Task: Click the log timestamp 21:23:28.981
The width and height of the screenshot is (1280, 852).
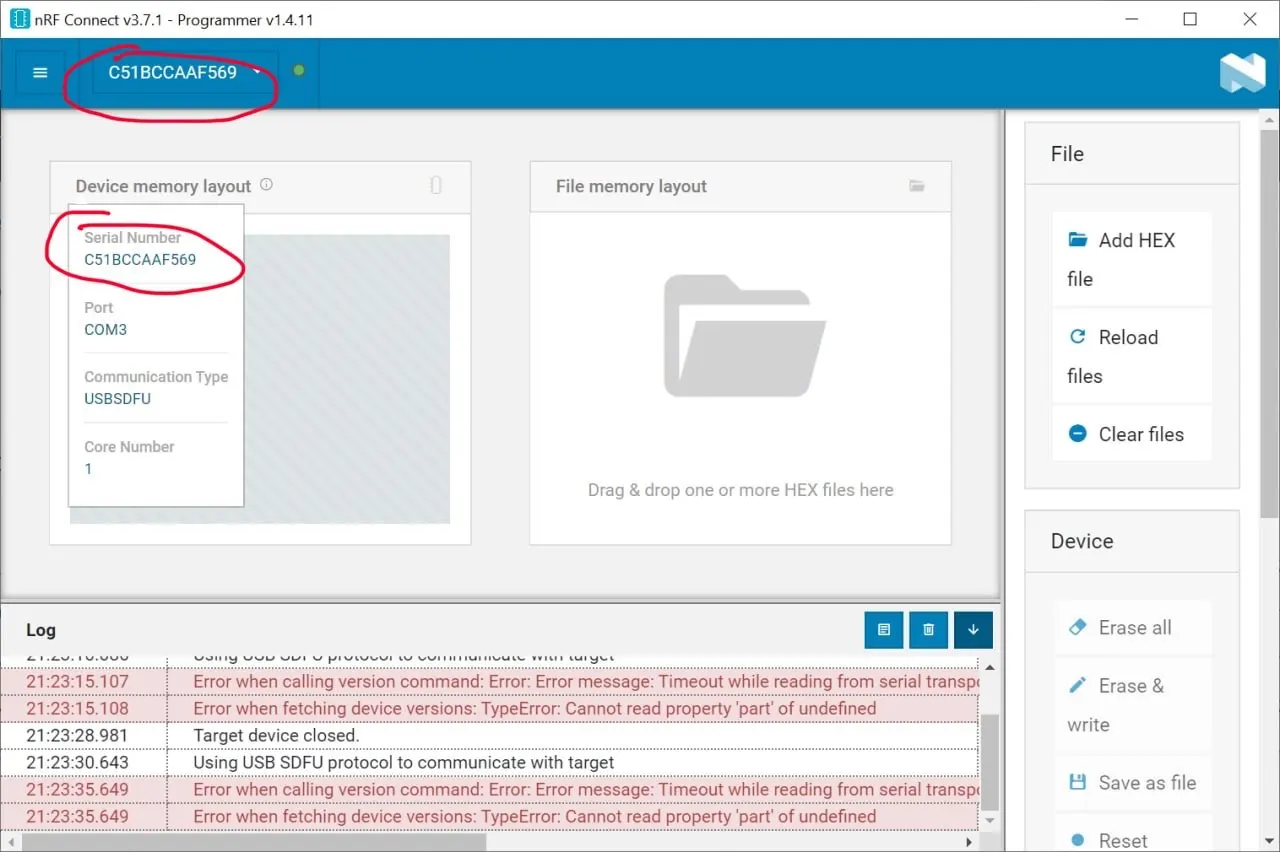Action: pos(78,736)
